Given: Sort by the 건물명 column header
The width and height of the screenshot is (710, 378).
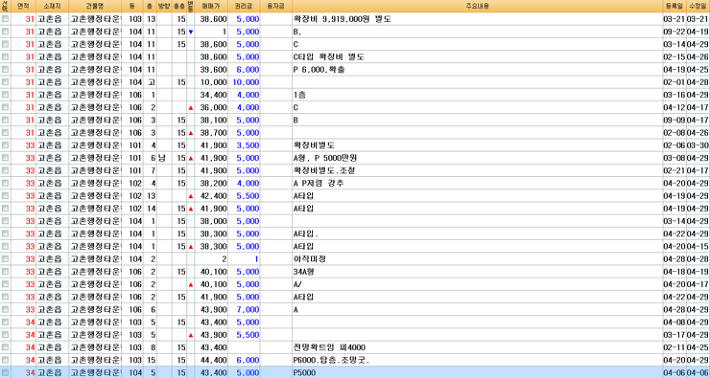Looking at the screenshot, I should point(95,6).
